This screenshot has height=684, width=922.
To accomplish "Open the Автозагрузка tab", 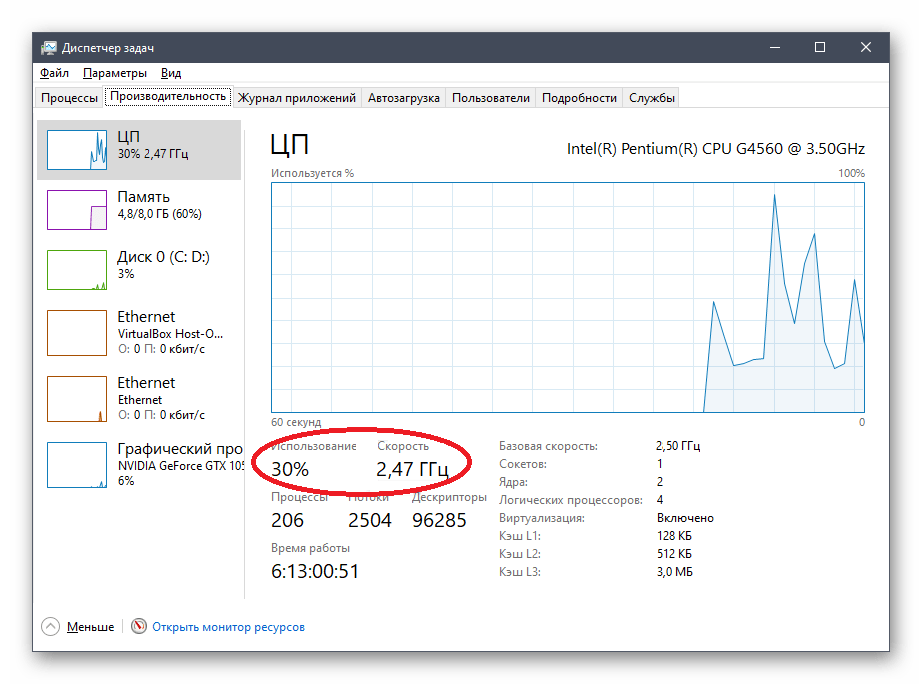I will [403, 97].
